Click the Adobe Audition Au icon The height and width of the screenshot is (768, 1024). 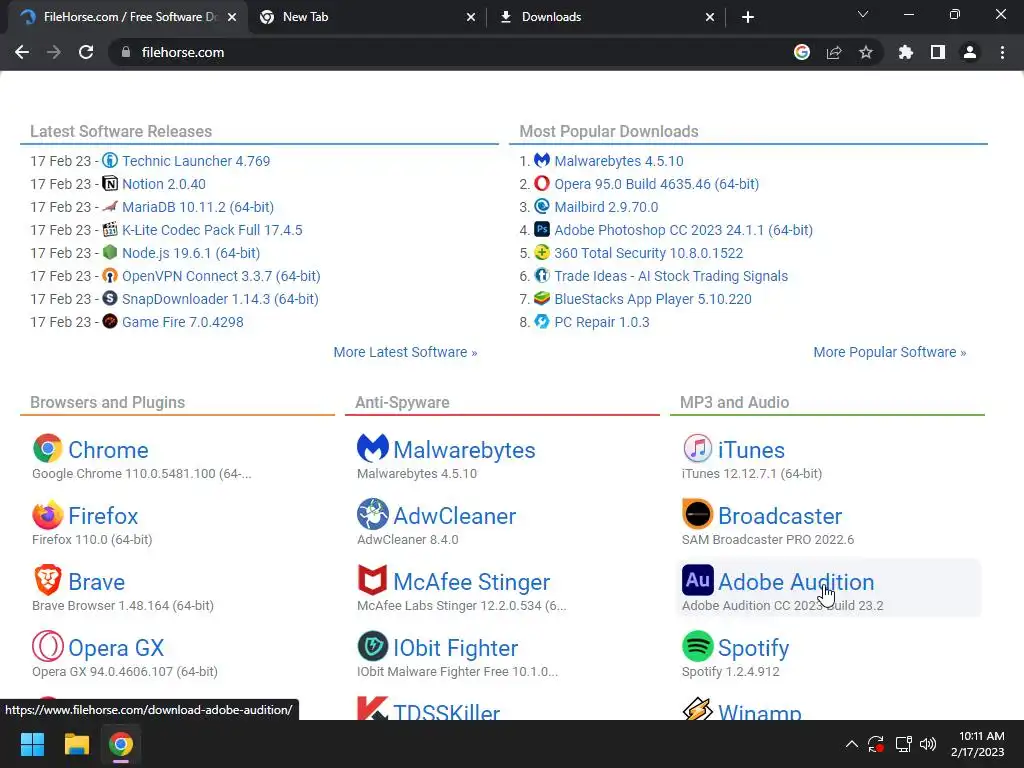(697, 580)
